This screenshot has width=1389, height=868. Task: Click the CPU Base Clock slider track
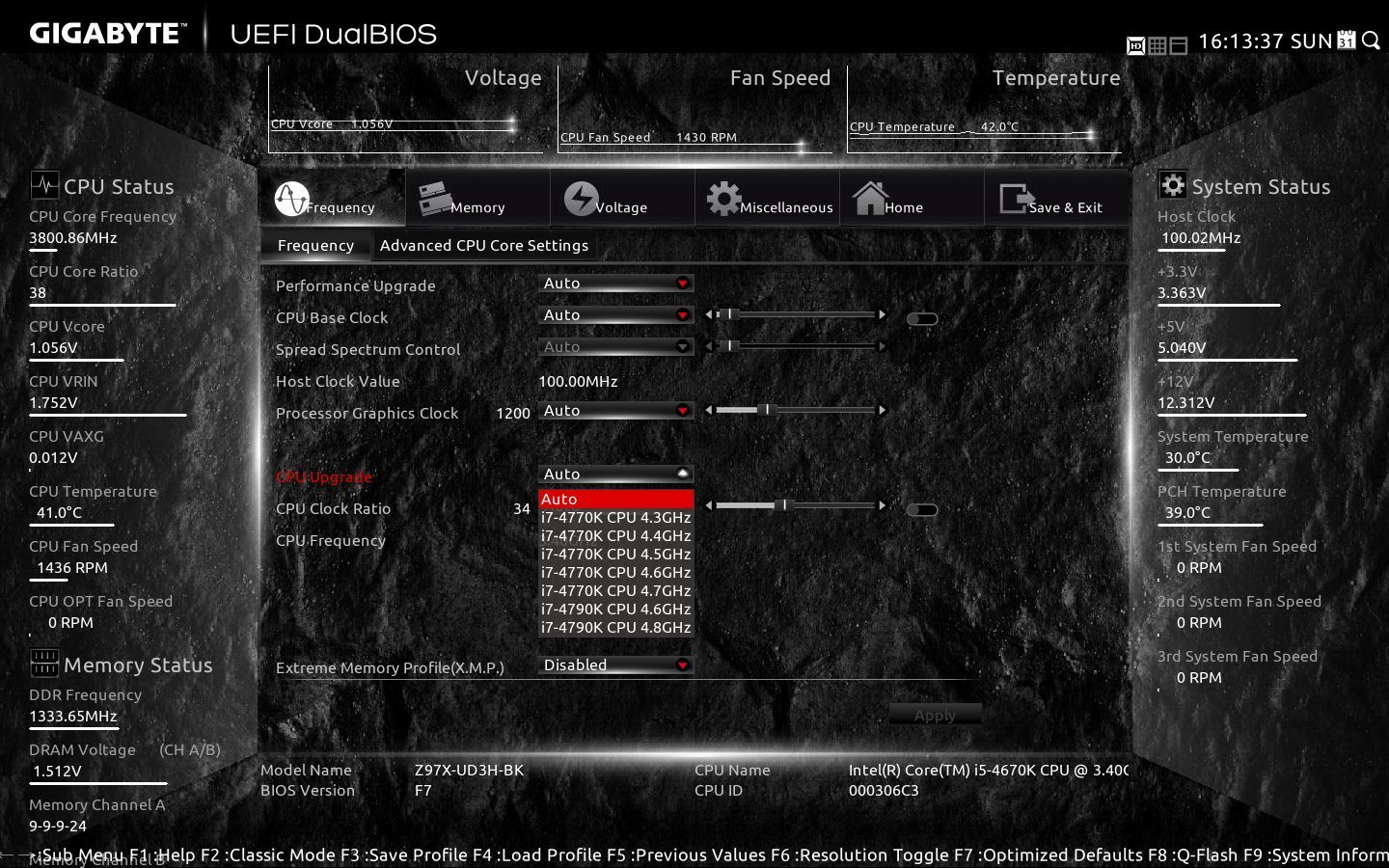point(796,314)
